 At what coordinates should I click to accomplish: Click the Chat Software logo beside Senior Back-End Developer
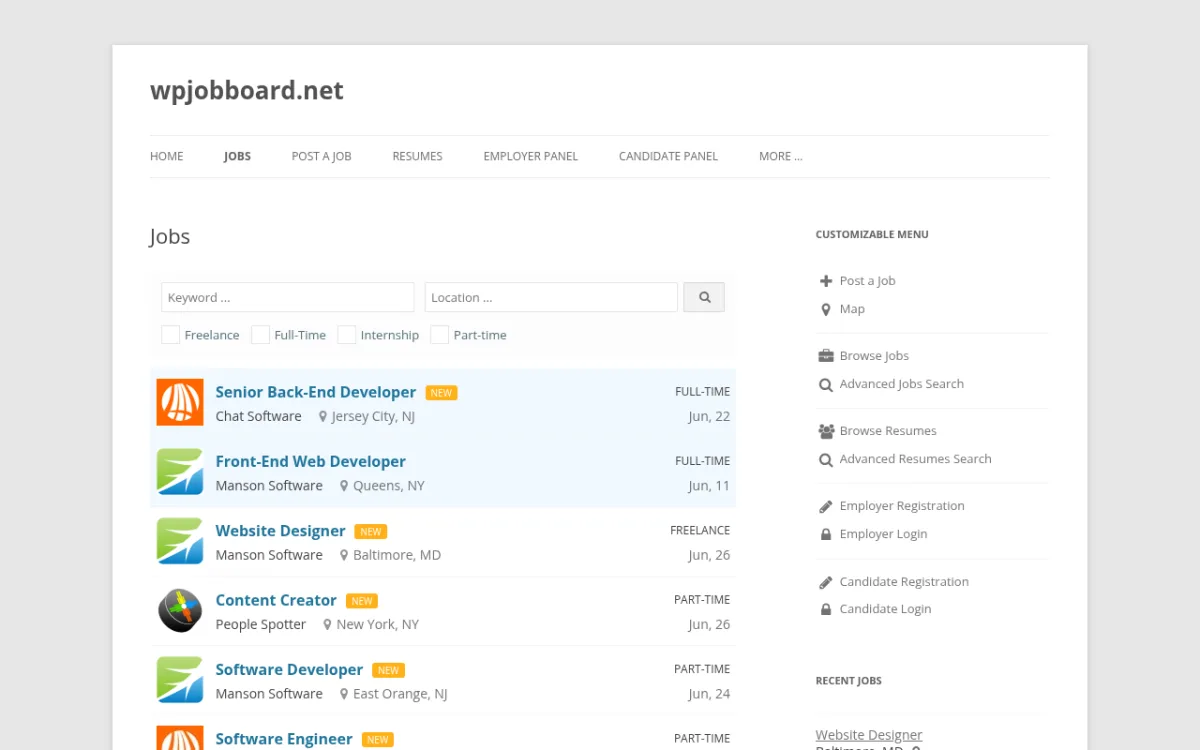pyautogui.click(x=180, y=402)
